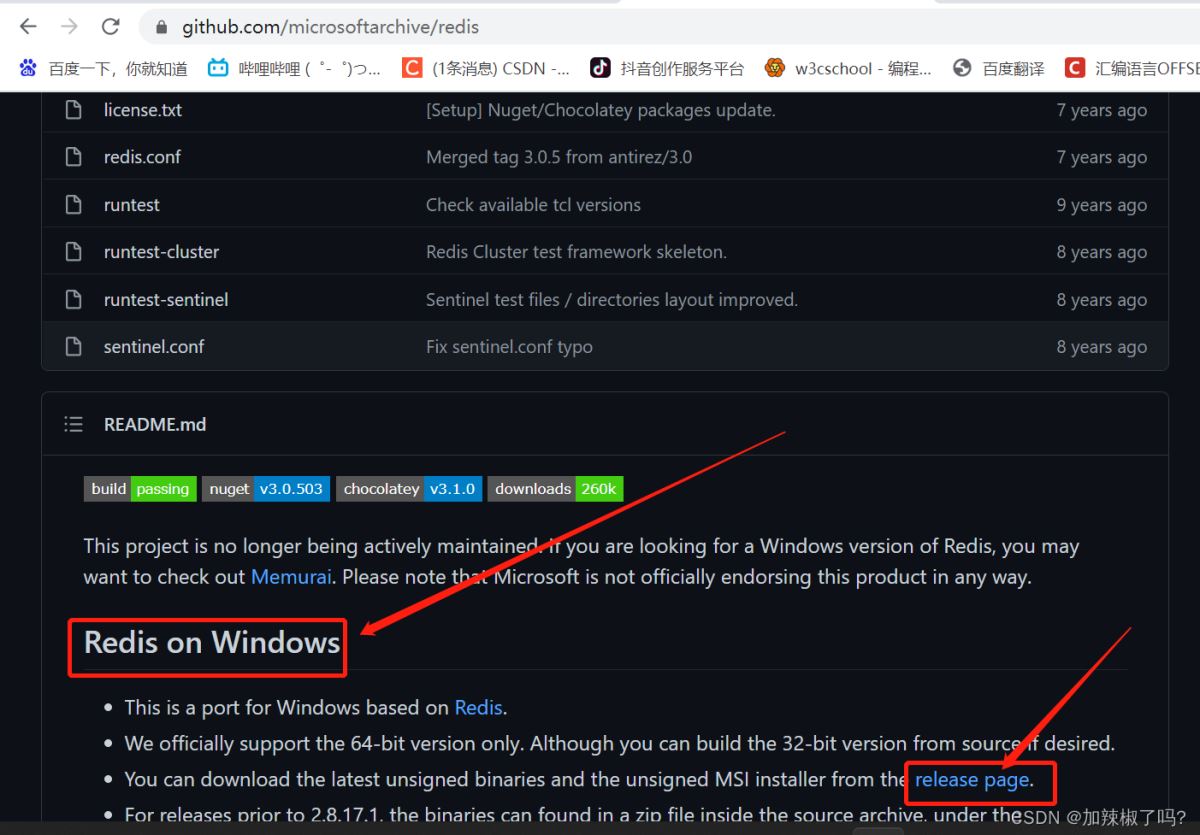Click "8 years ago" in the runtest-cluster row
The width and height of the screenshot is (1200, 835).
point(1102,252)
